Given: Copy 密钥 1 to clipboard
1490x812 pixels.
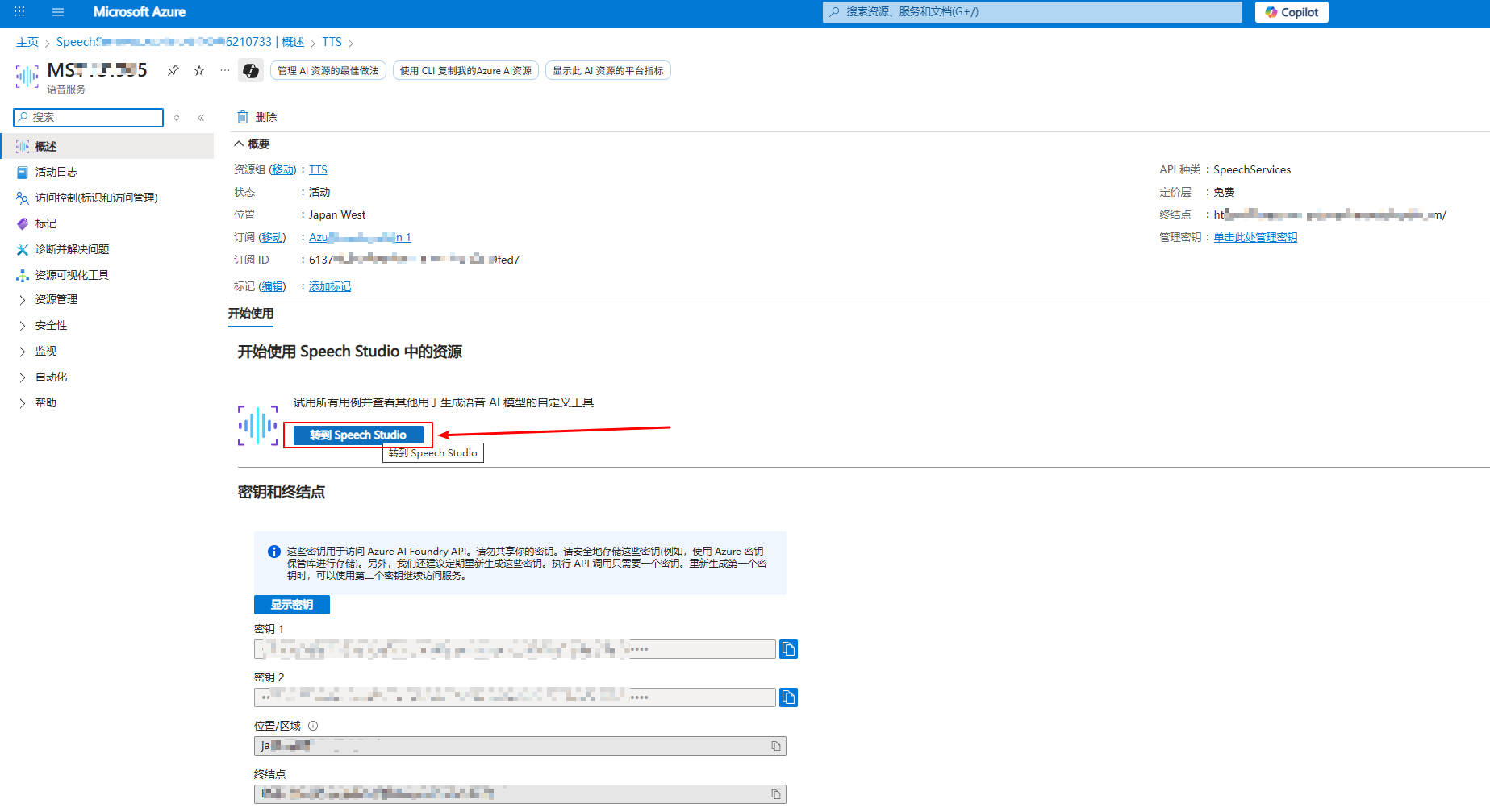Looking at the screenshot, I should (788, 649).
